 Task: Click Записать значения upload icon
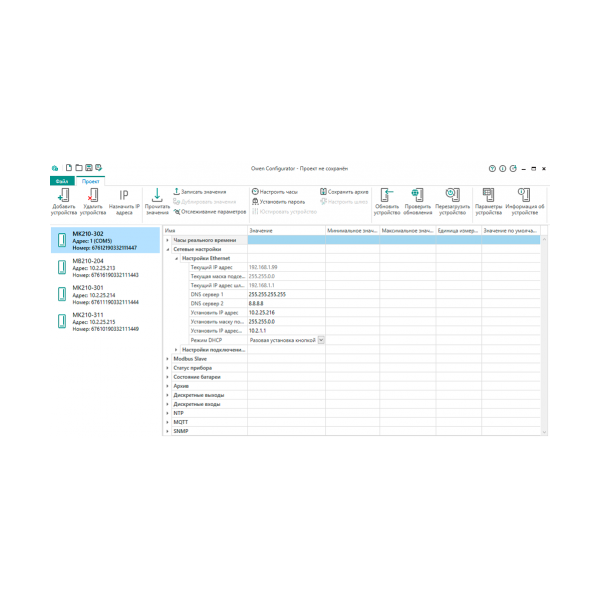tap(176, 191)
